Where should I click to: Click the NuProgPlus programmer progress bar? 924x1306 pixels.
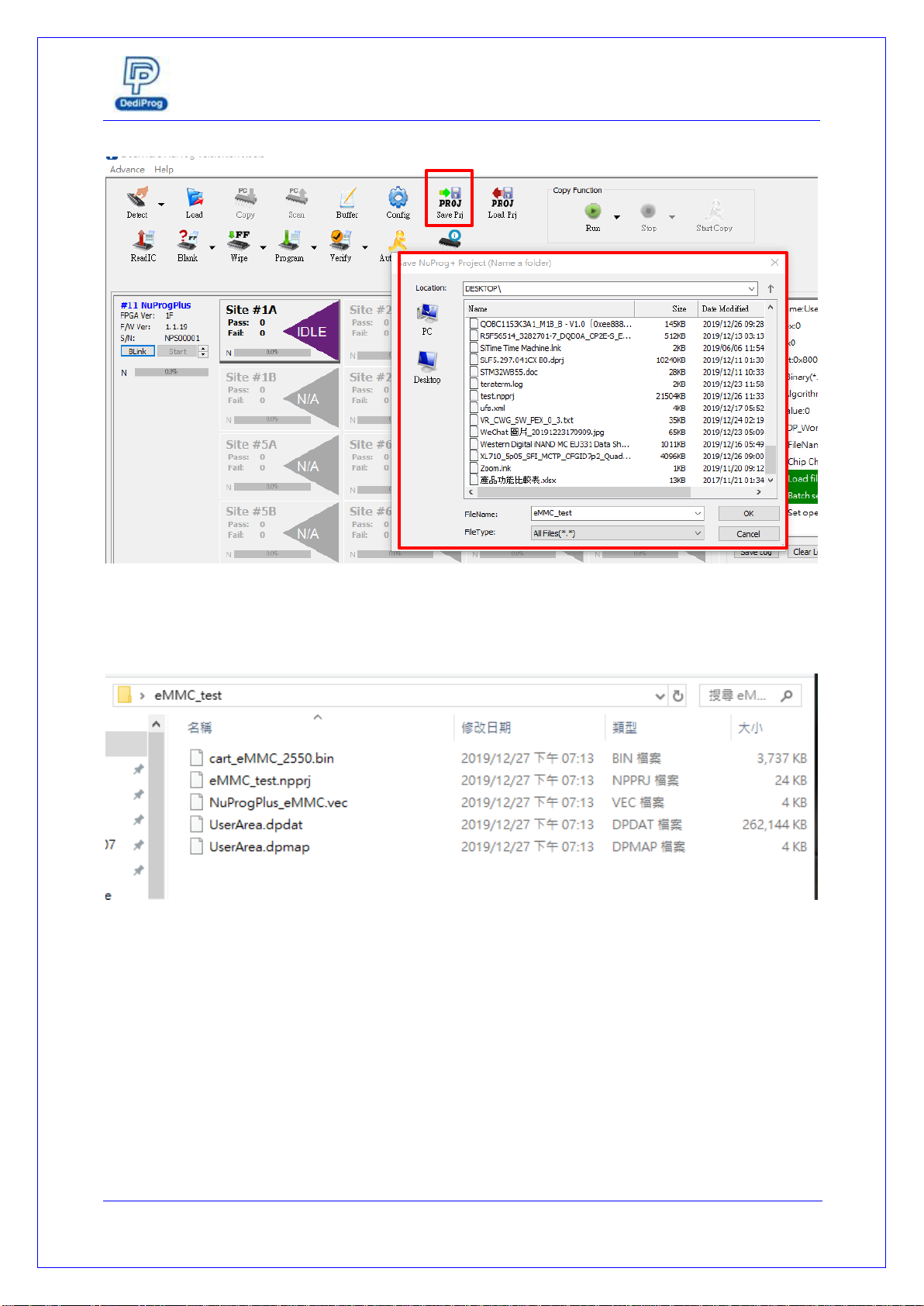[x=171, y=373]
